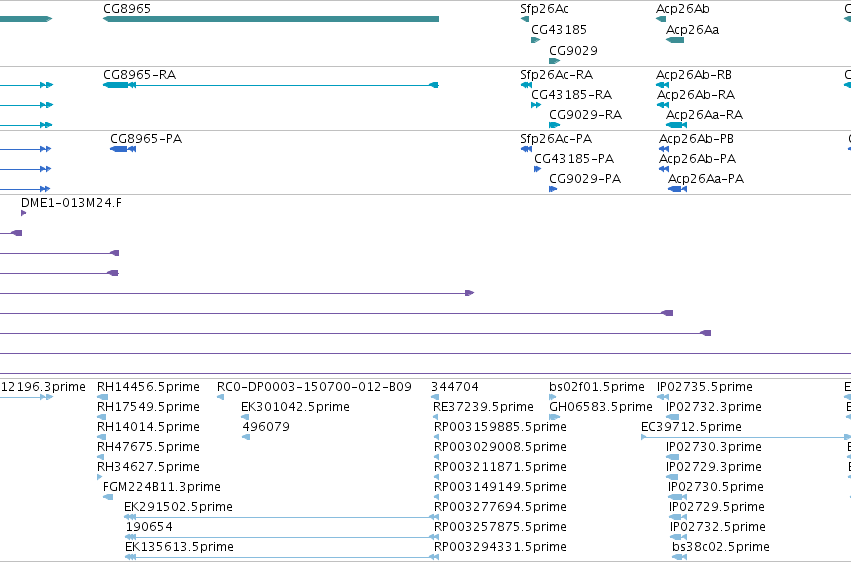
Task: Click the RP003149149.5prime EST
Action: [x=436, y=497]
